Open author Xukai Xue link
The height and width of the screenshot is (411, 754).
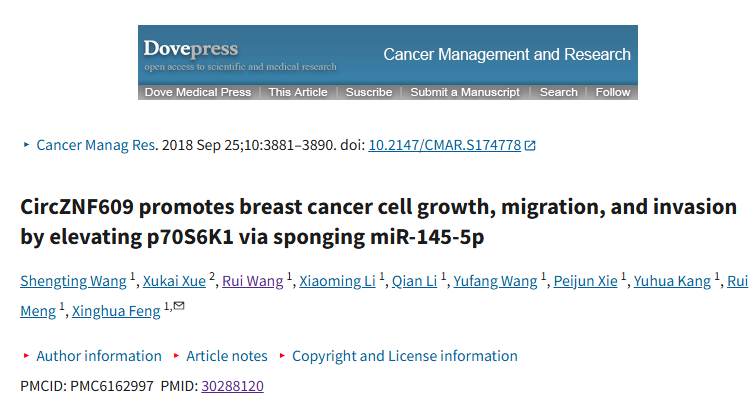174,281
